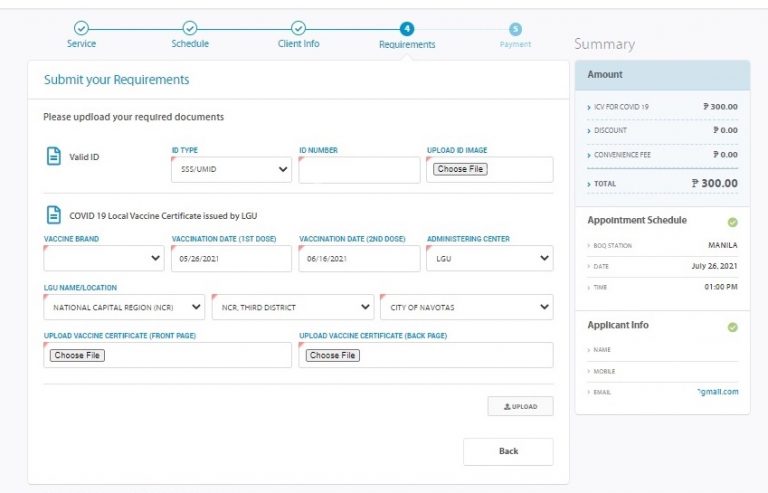Click the green check beside Appointment Schedule

pyautogui.click(x=732, y=221)
